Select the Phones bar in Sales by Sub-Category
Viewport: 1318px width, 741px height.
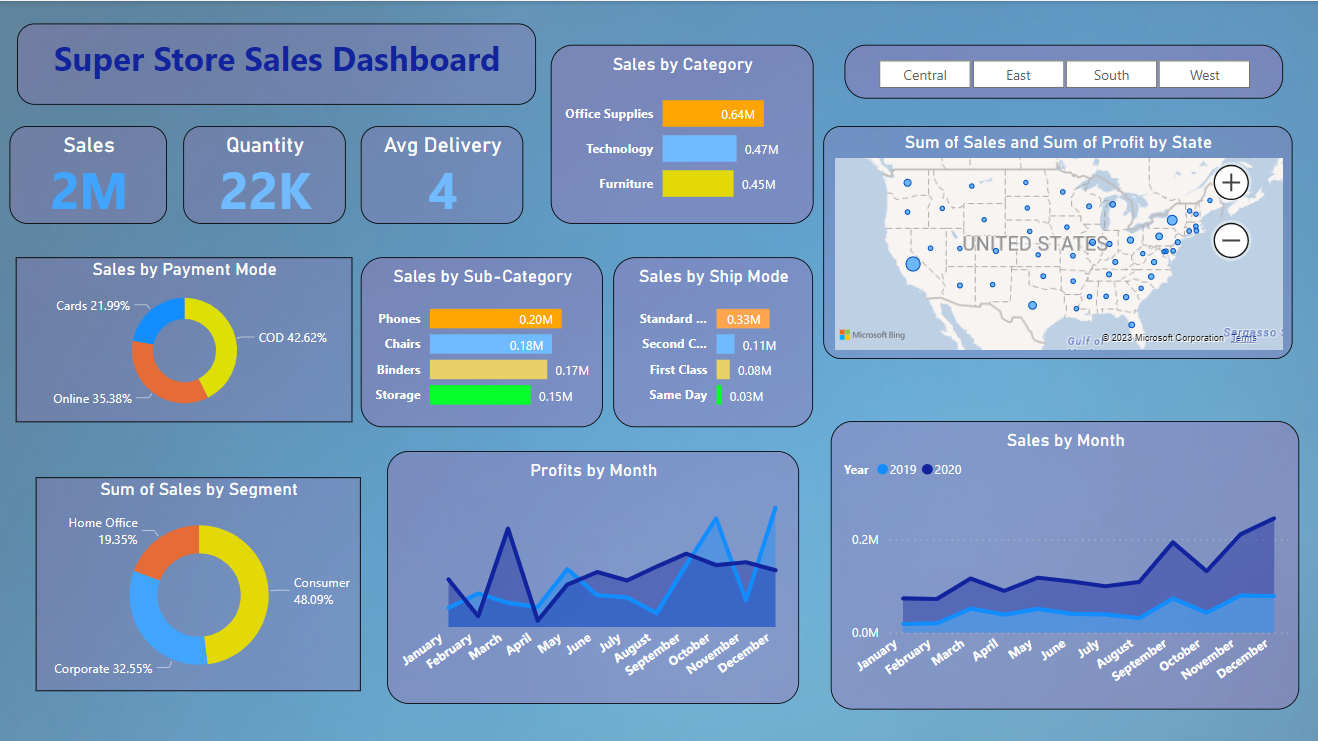(x=494, y=318)
